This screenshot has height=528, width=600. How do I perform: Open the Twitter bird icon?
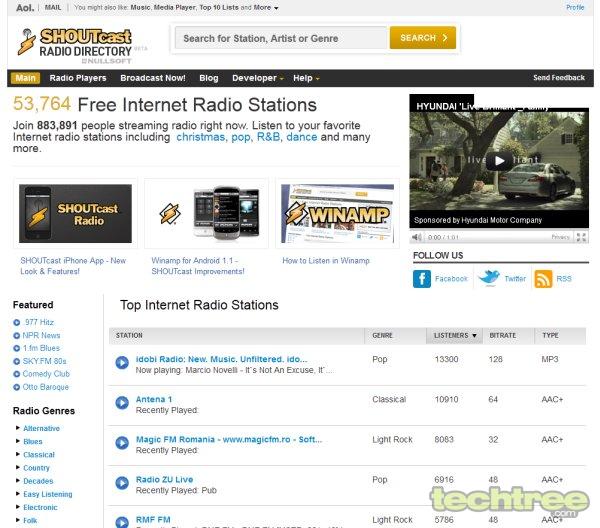pos(489,278)
